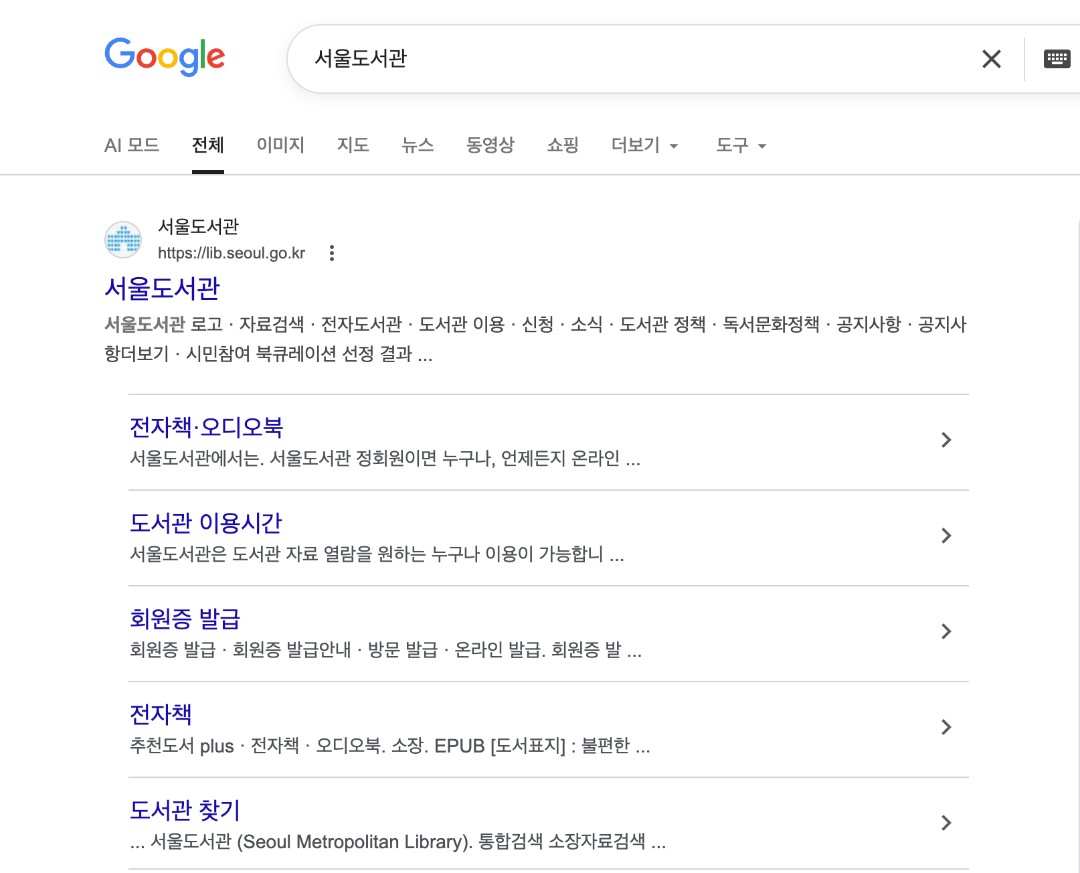The height and width of the screenshot is (873, 1080).
Task: Expand the 더보기 dropdown
Action: [x=645, y=145]
